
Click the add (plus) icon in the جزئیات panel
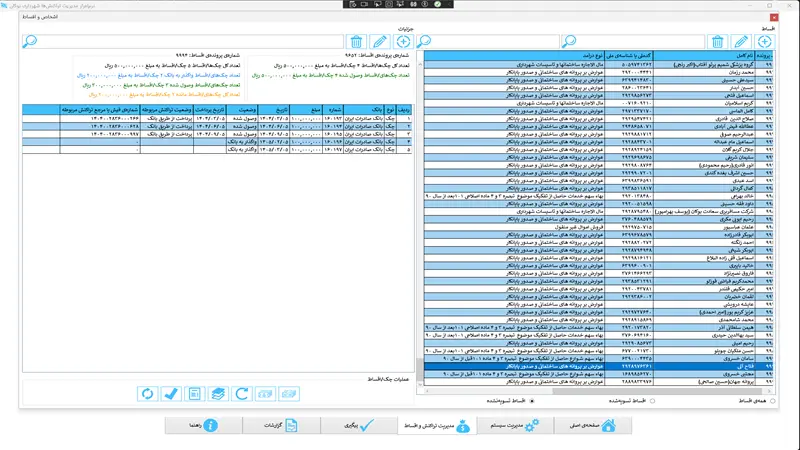pyautogui.click(x=403, y=41)
